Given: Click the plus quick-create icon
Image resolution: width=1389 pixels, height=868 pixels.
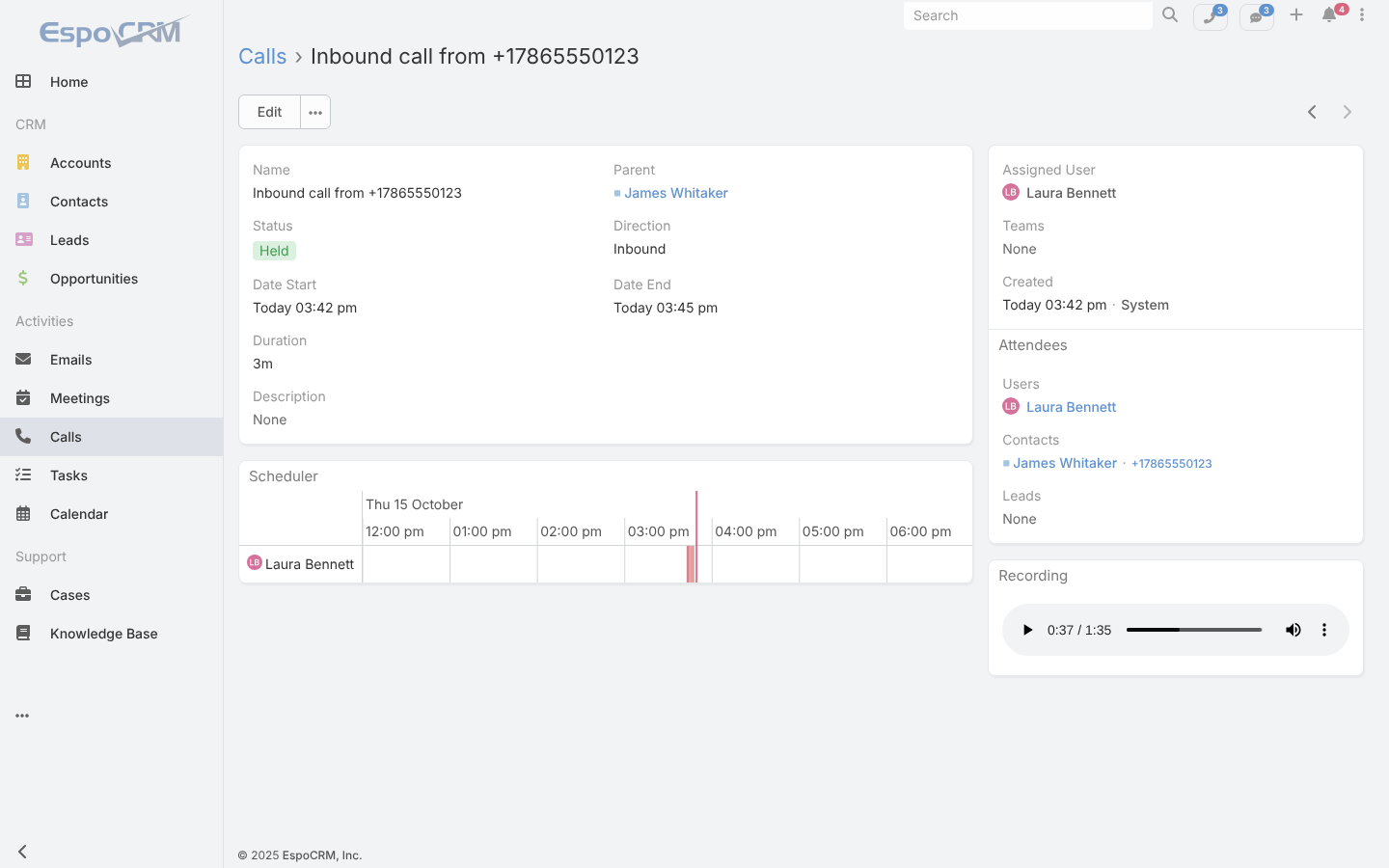Looking at the screenshot, I should click(x=1296, y=14).
